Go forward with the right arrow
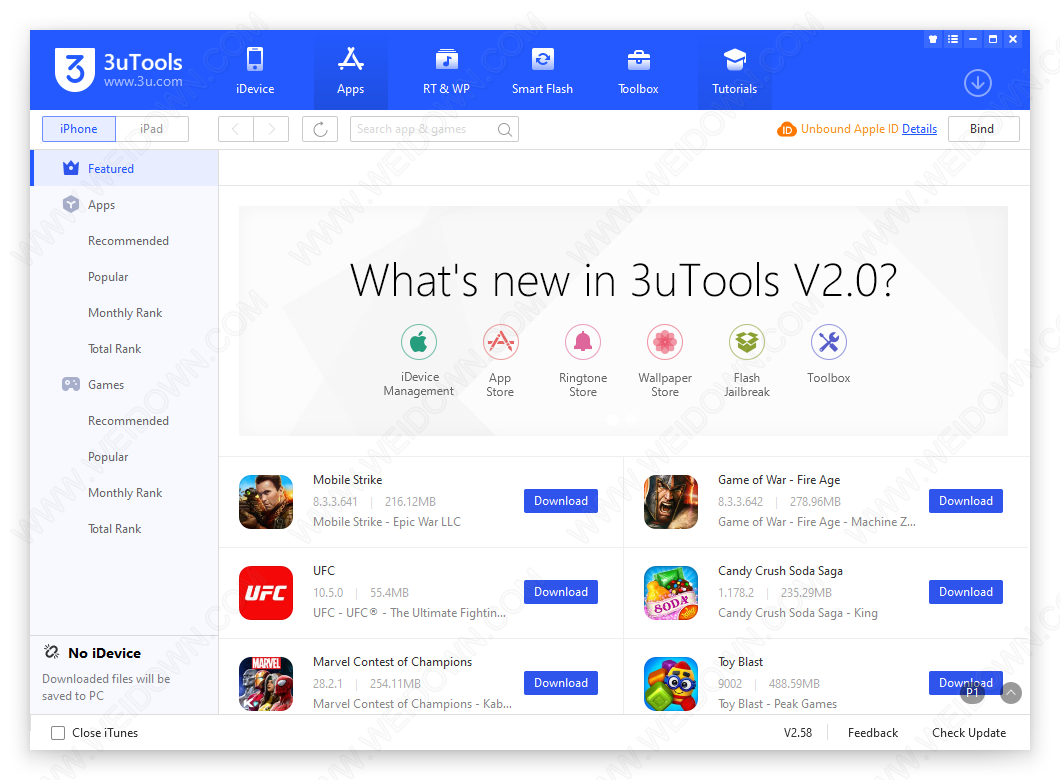Screen dimensions: 1060x780 (271, 129)
